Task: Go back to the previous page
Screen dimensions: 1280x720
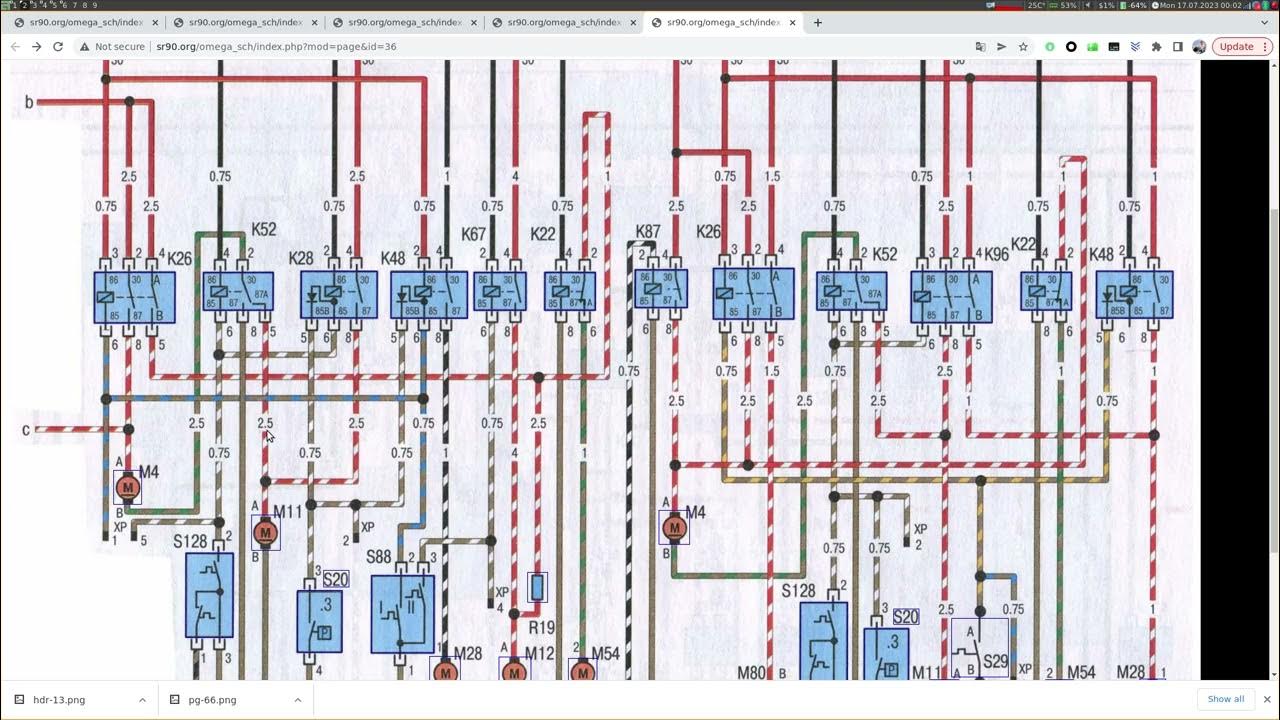Action: (x=15, y=46)
